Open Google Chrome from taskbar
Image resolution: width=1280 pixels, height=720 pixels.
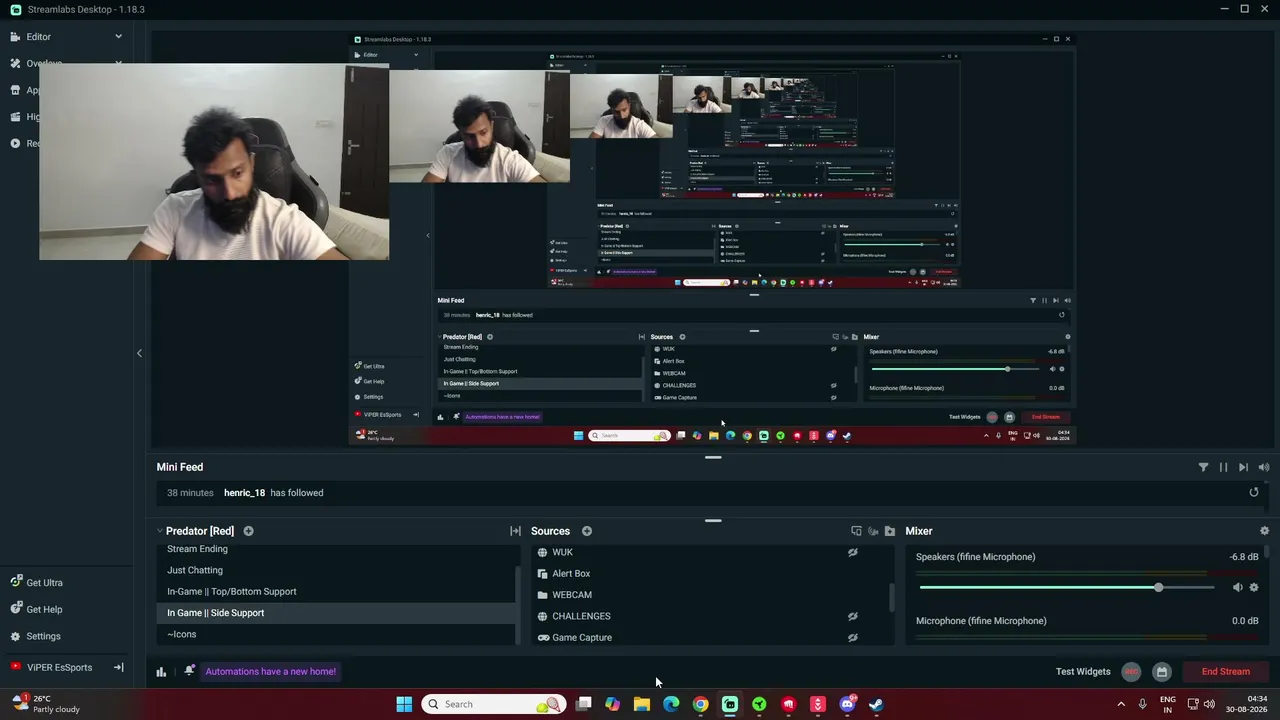pyautogui.click(x=700, y=704)
